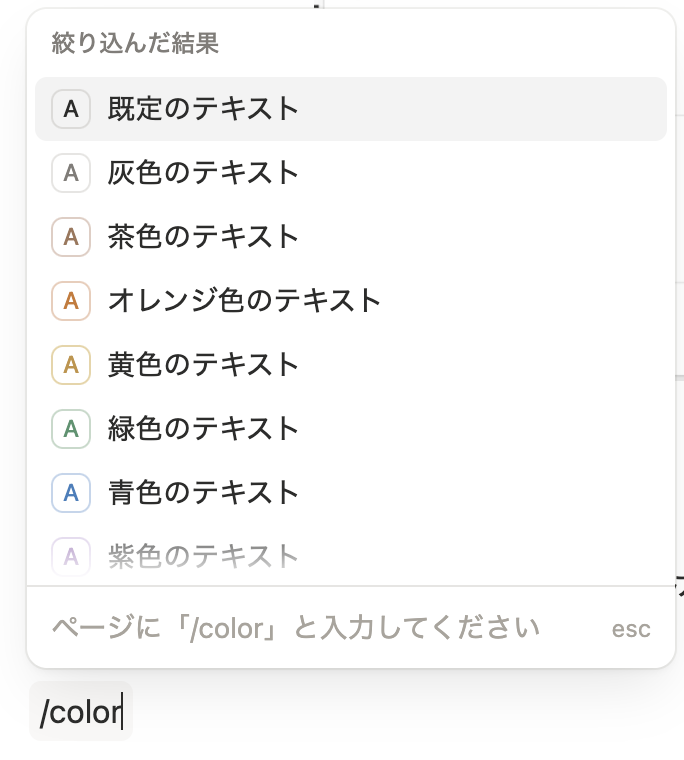Select 既定のテキスト menu entry
This screenshot has width=684, height=760.
[351, 109]
